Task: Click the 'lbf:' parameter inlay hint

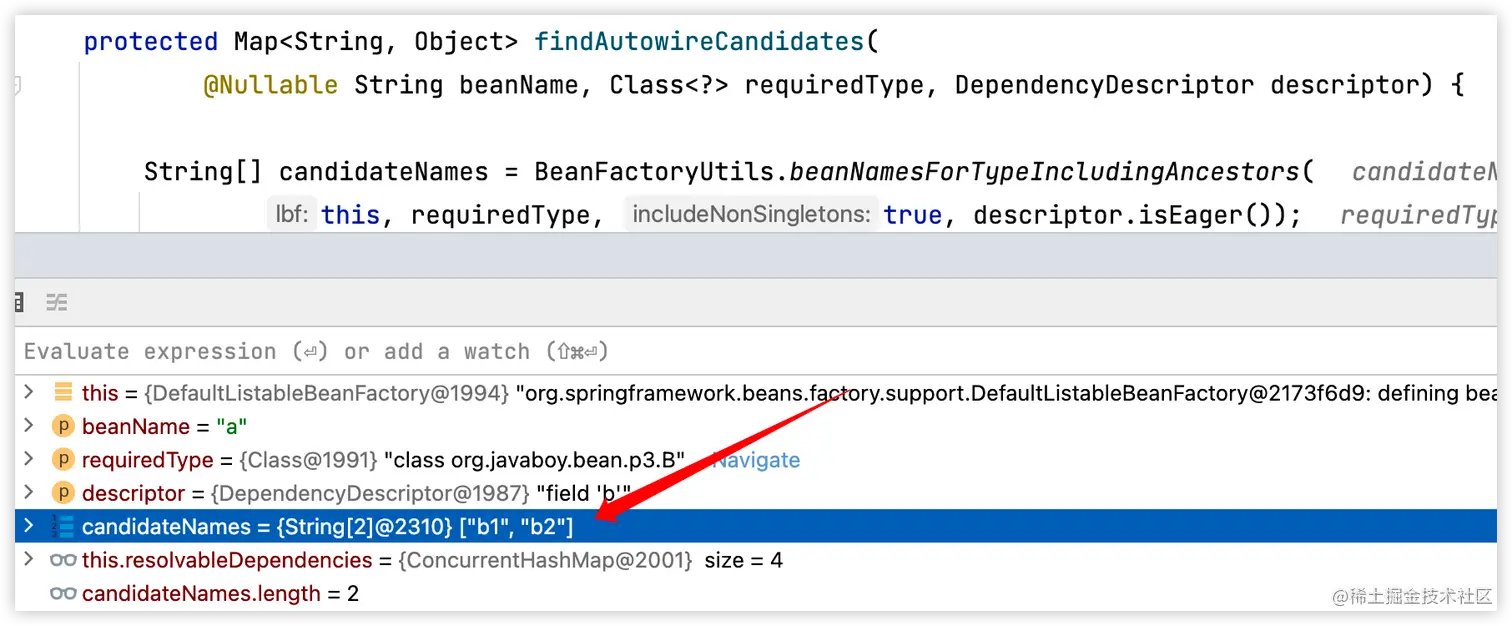Action: click(292, 215)
